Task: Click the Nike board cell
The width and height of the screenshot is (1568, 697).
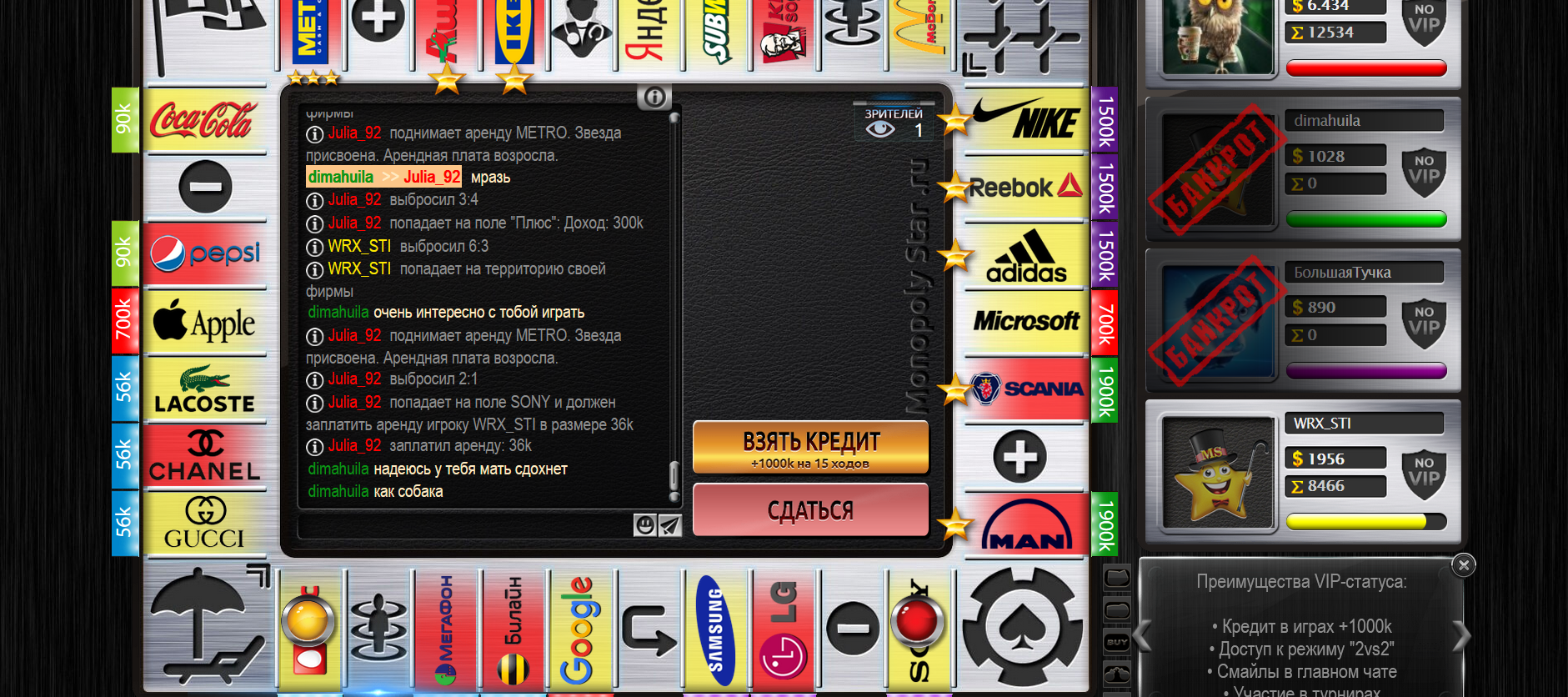Action: [1026, 121]
